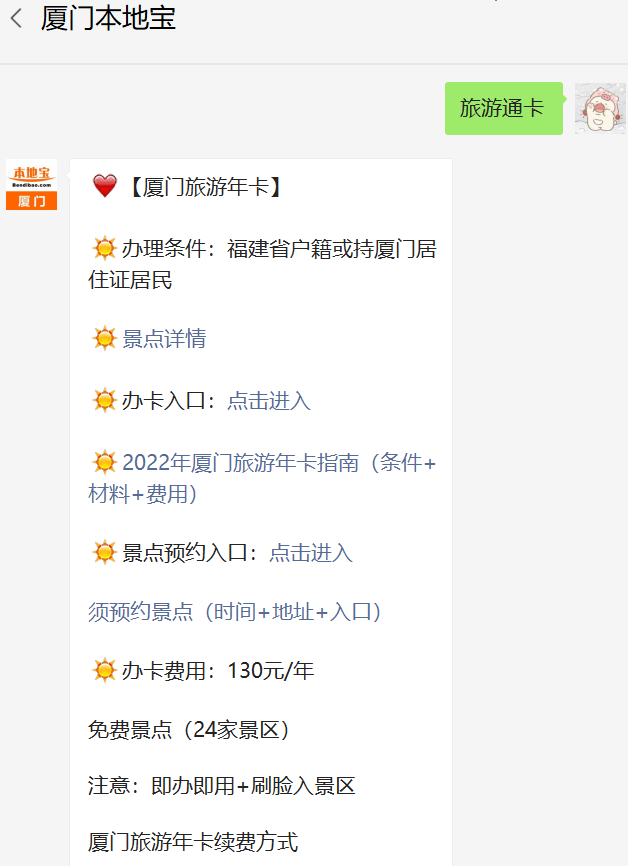Tap sun icon beside 2022年厦门旅游年卡指南

pos(104,462)
